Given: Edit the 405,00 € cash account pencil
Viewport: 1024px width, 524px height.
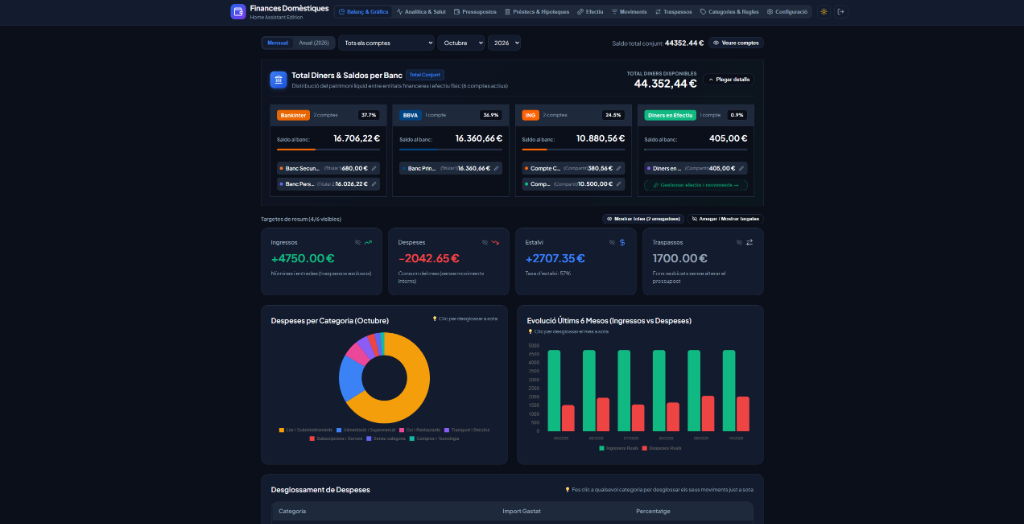Looking at the screenshot, I should (741, 168).
